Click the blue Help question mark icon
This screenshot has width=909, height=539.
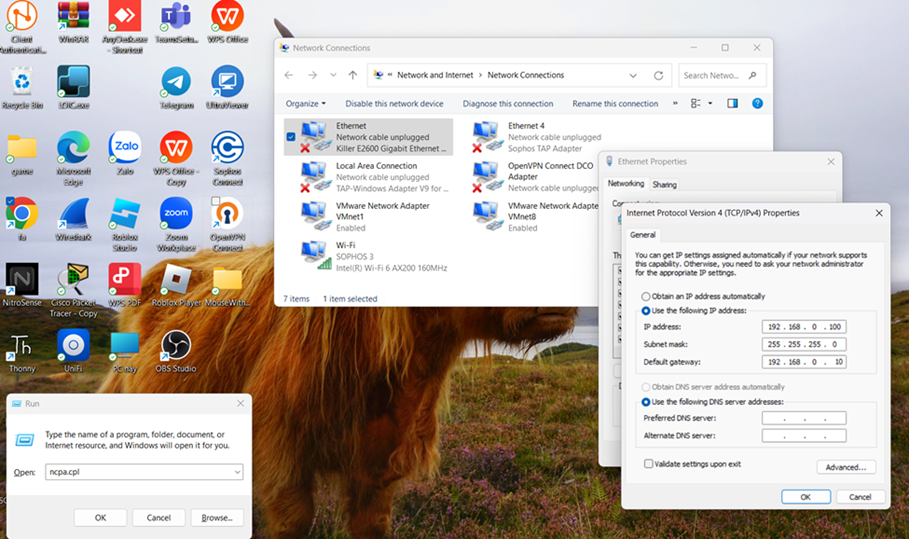[757, 103]
